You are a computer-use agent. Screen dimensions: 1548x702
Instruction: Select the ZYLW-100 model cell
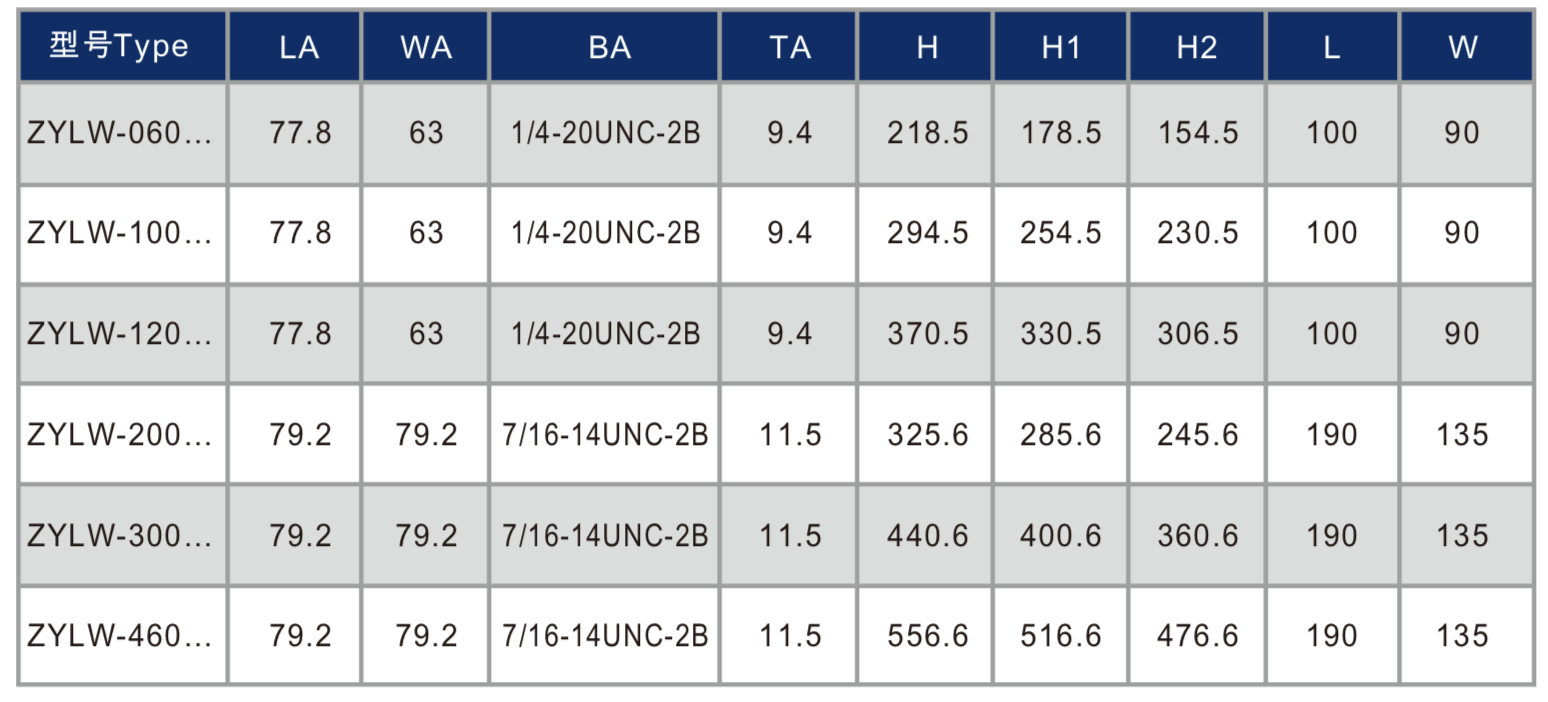click(120, 233)
